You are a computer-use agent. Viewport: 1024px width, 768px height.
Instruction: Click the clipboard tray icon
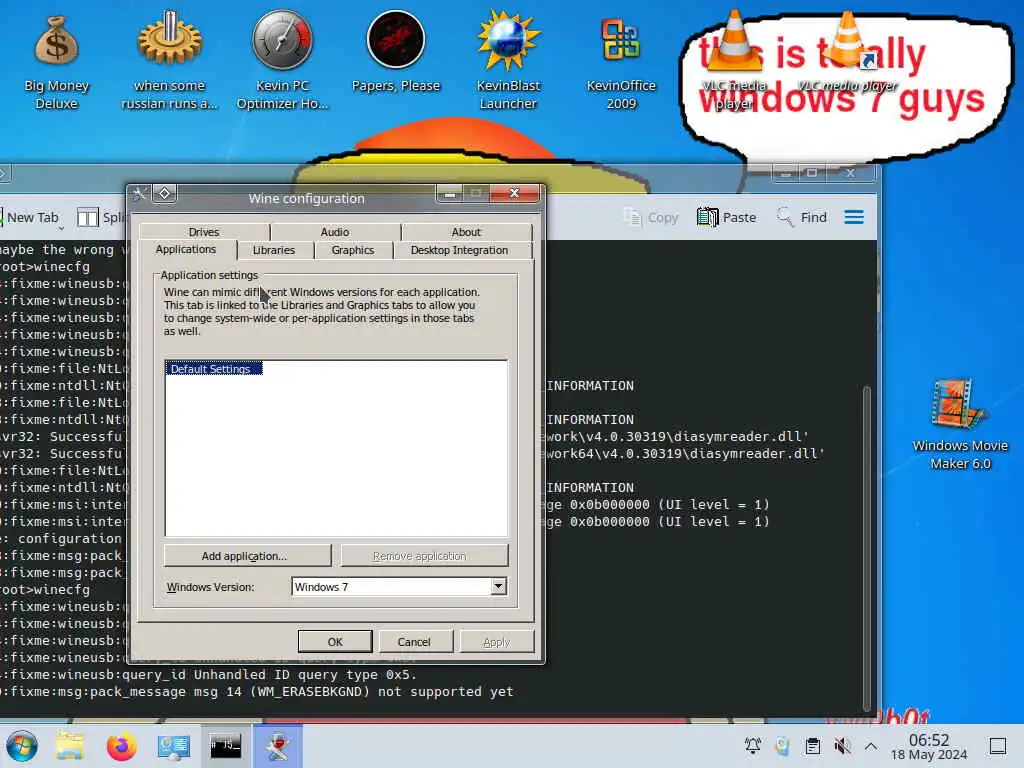point(813,745)
